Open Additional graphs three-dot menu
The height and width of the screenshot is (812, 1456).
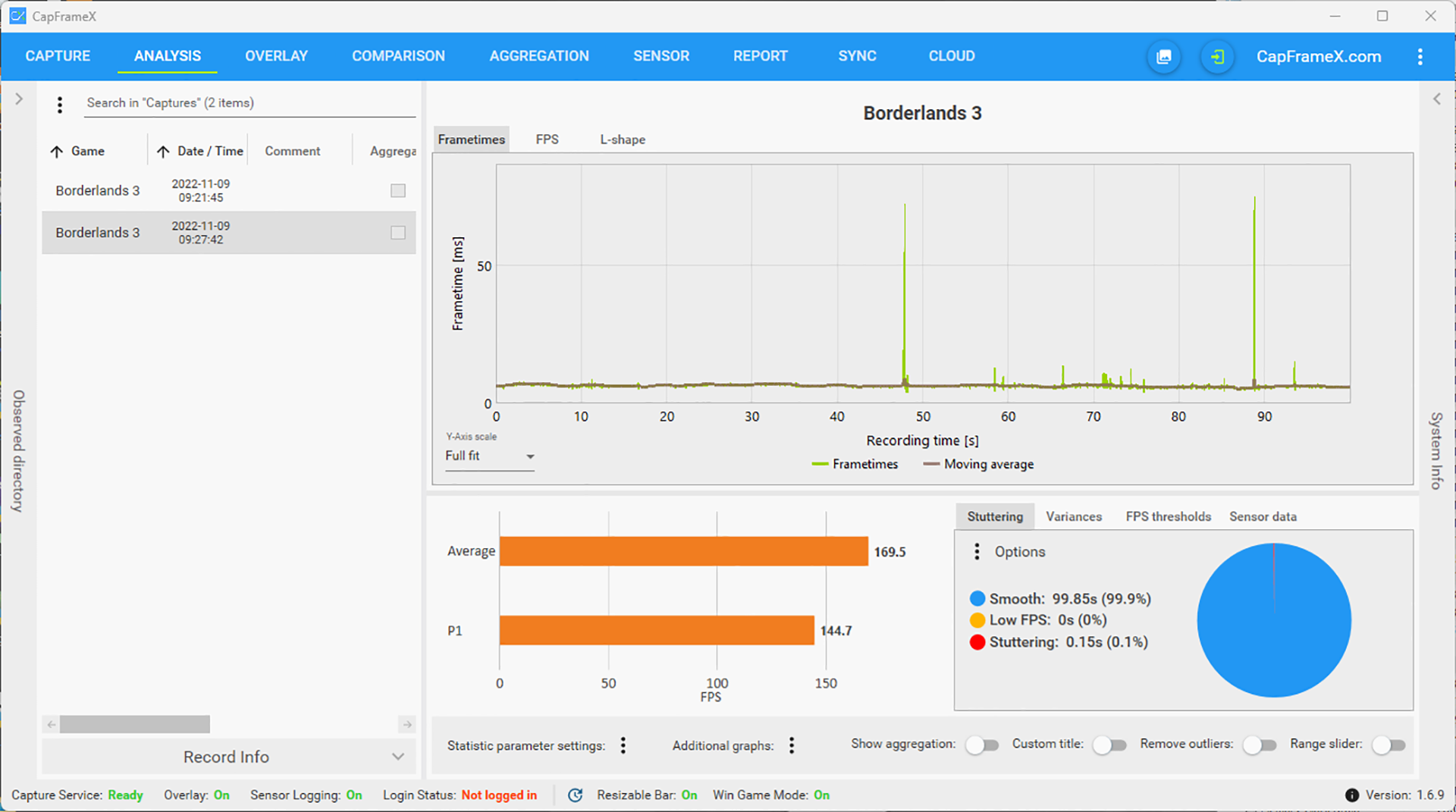click(792, 745)
